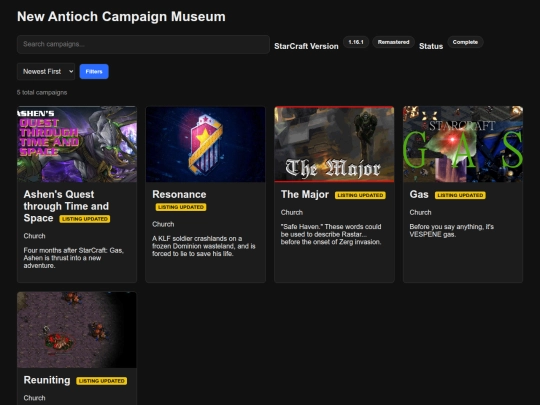
Task: Click the Status filter label
Action: 431,46
